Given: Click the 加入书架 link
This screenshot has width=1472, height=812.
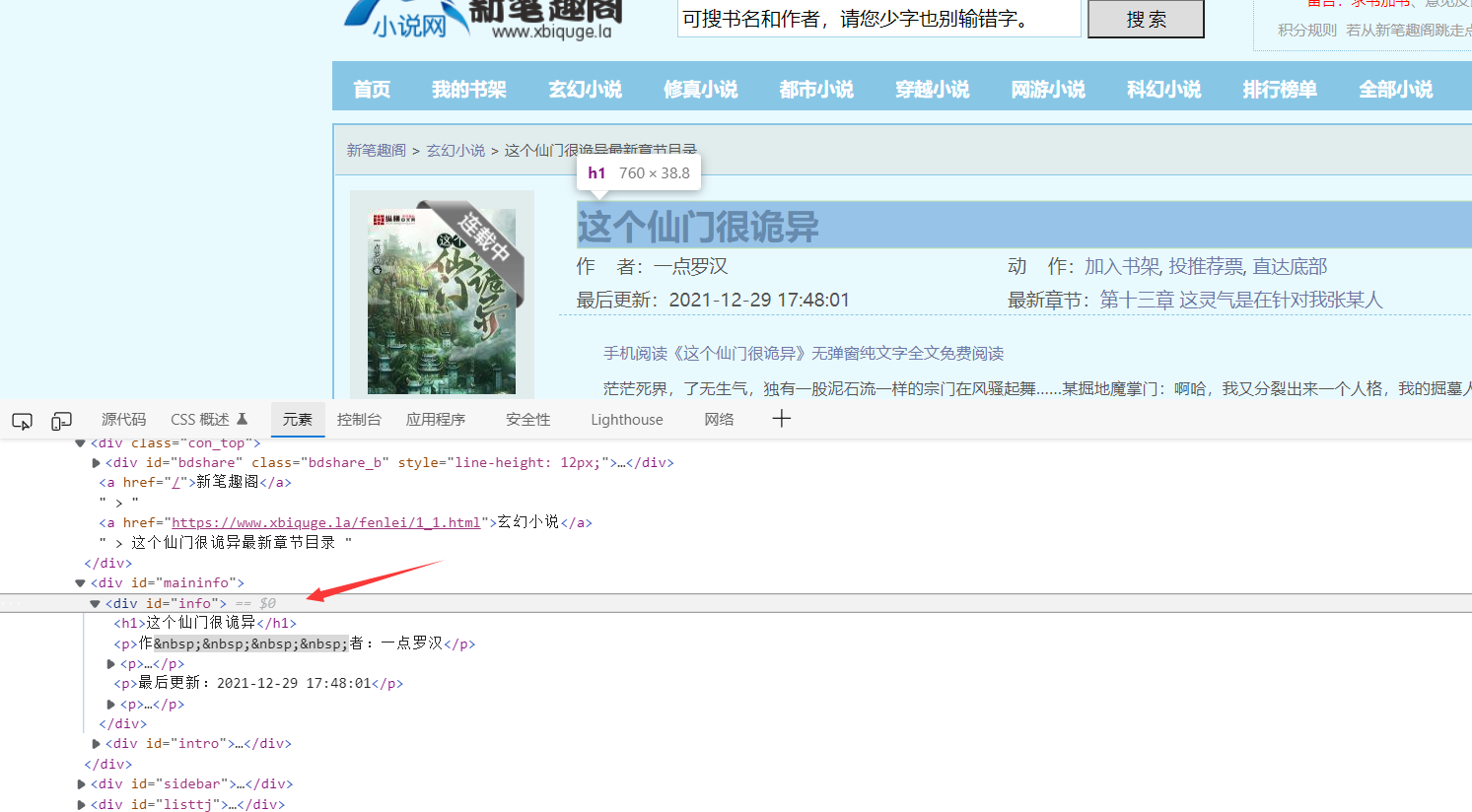Looking at the screenshot, I should 1122,267.
